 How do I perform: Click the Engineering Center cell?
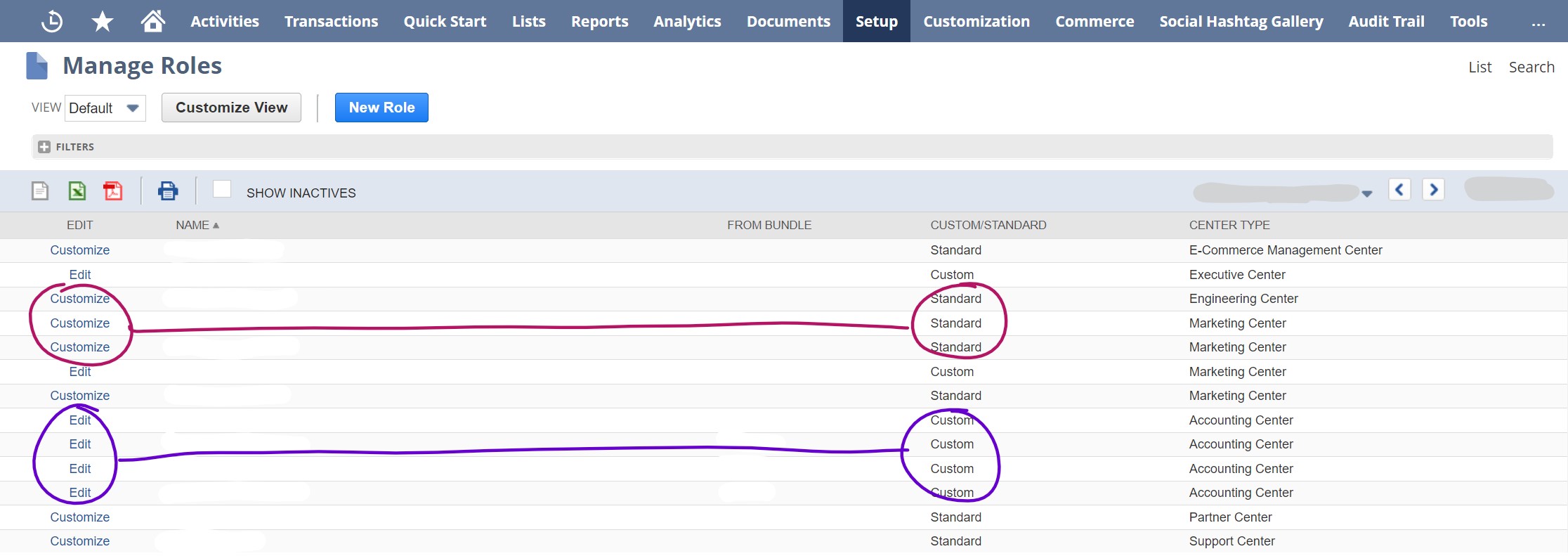(1243, 299)
